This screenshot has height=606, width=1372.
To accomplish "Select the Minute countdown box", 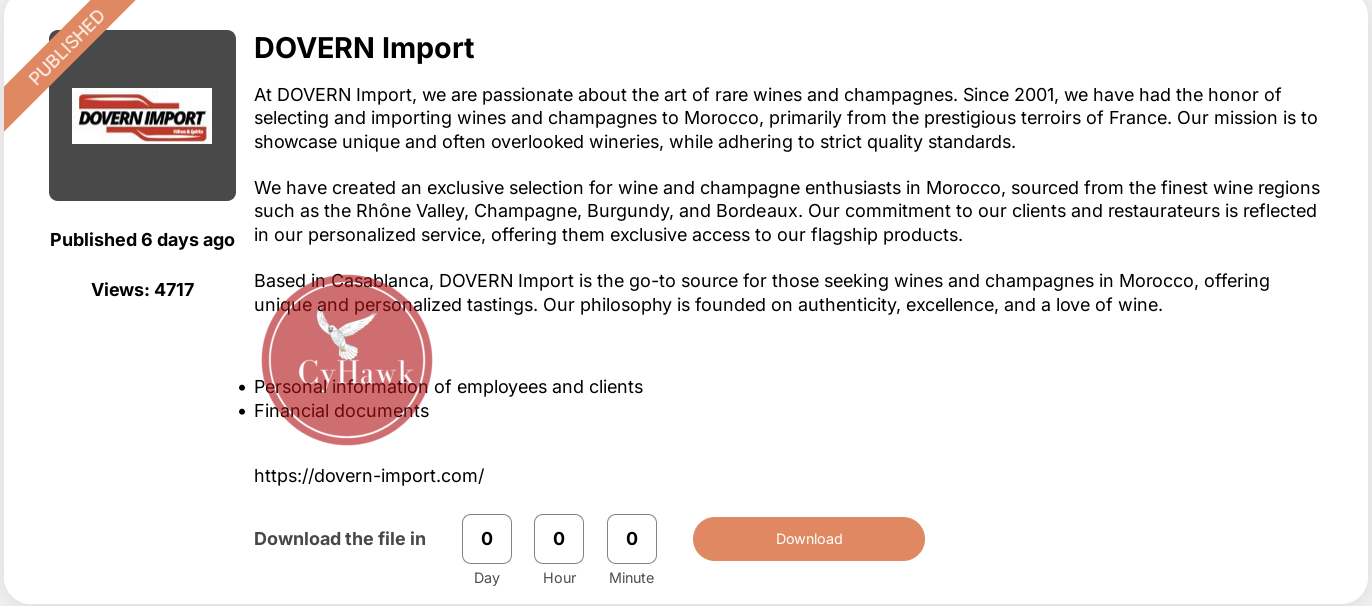I will (x=632, y=539).
